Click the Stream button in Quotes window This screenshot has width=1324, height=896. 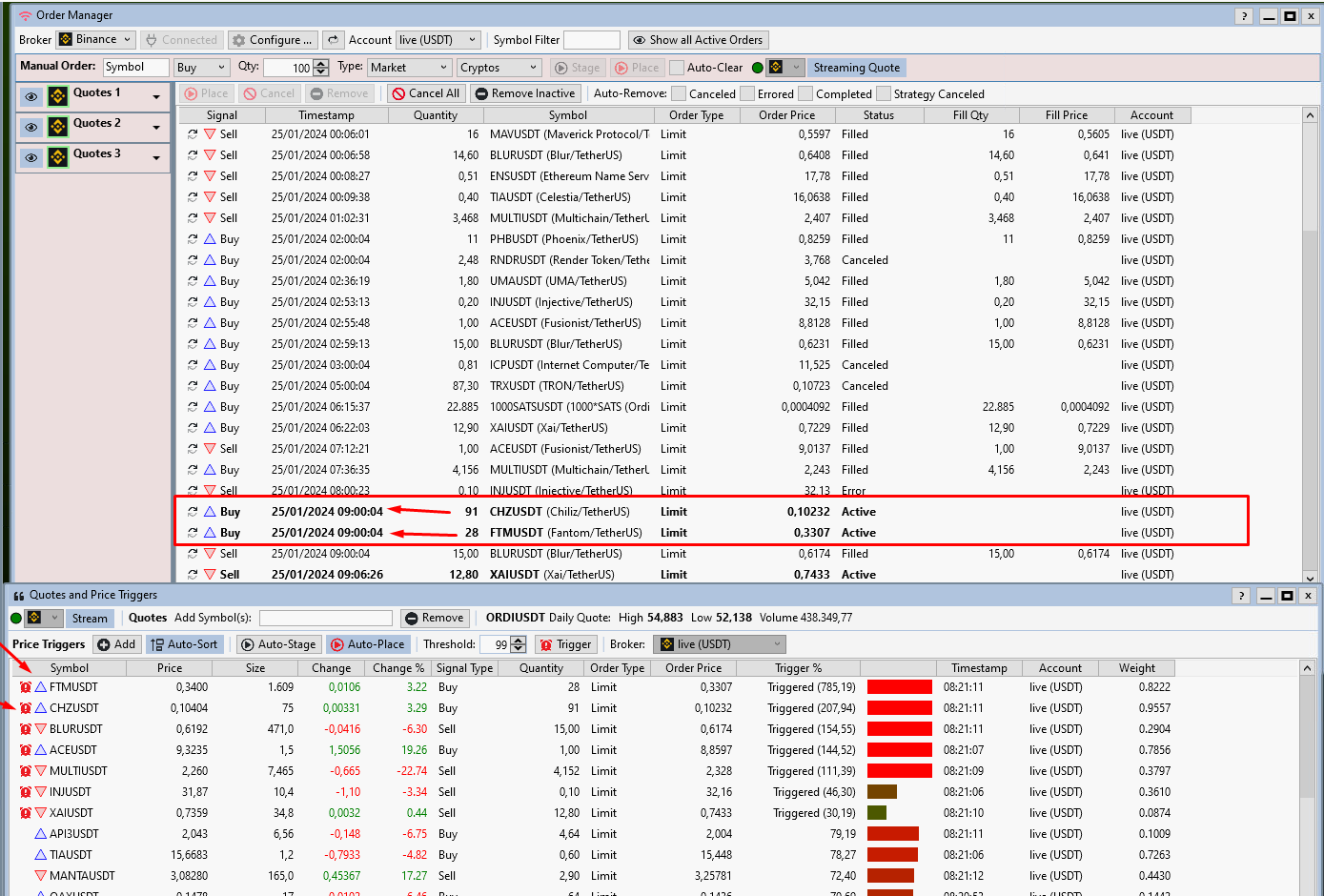coord(90,619)
